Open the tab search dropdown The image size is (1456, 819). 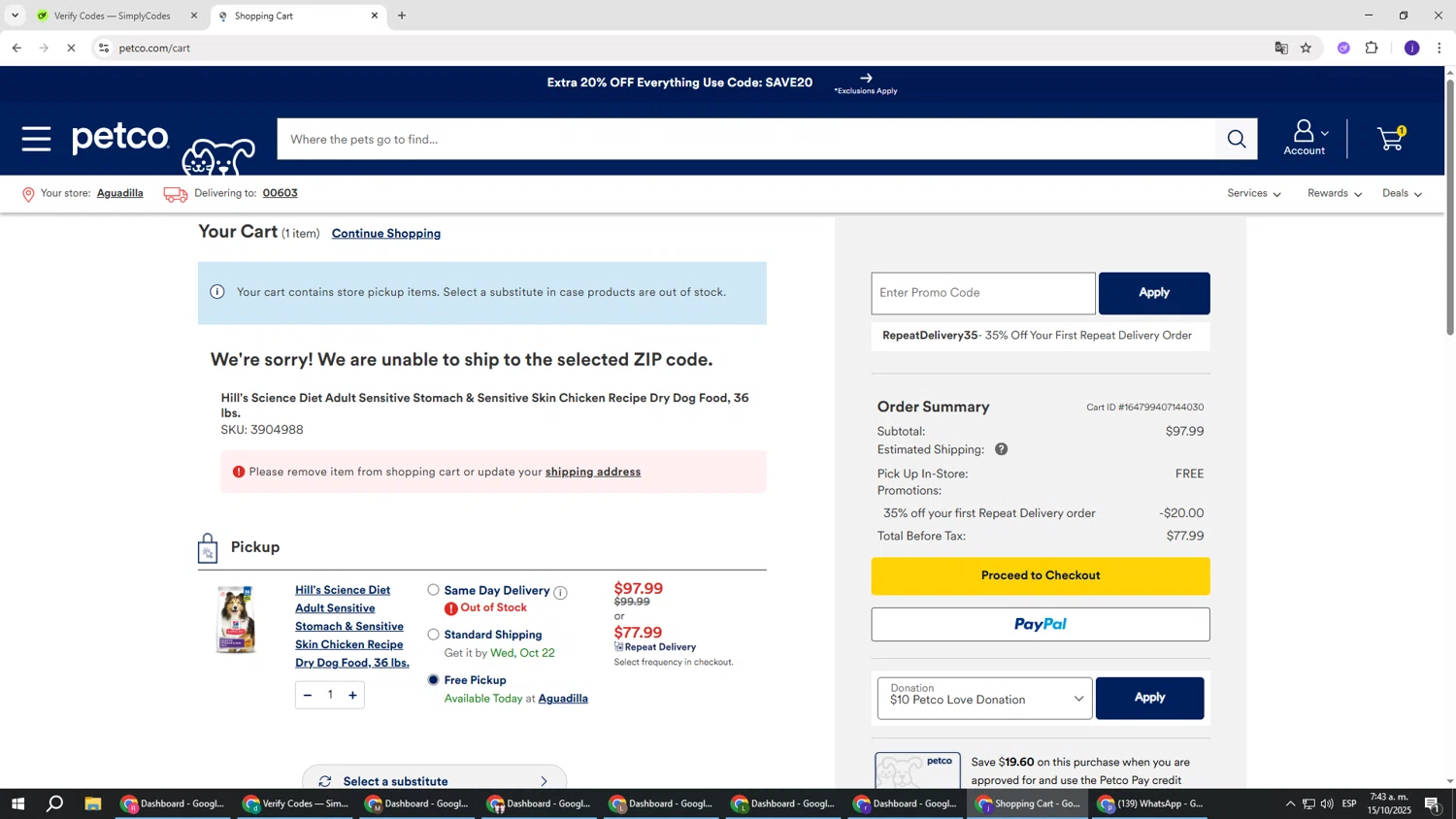[15, 16]
